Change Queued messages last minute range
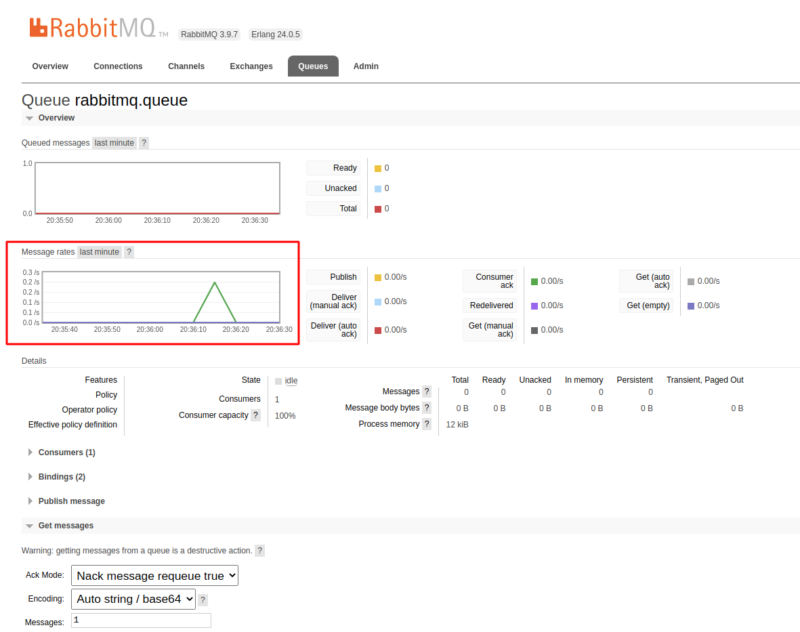 coord(114,143)
